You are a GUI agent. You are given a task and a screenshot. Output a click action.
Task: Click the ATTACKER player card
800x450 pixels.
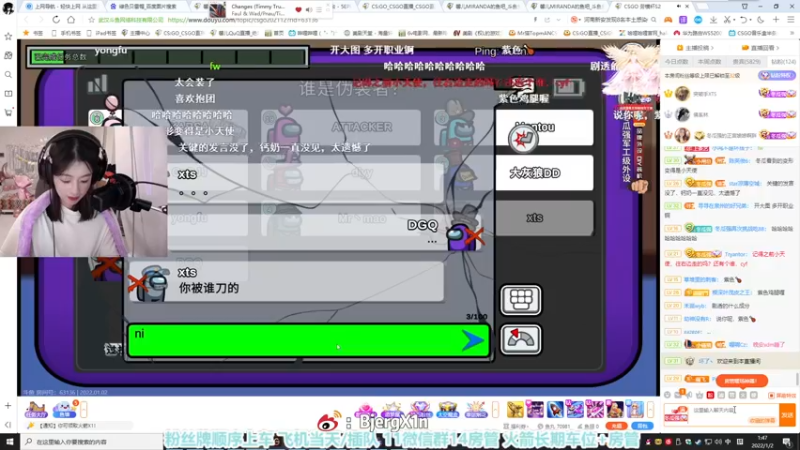click(341, 127)
